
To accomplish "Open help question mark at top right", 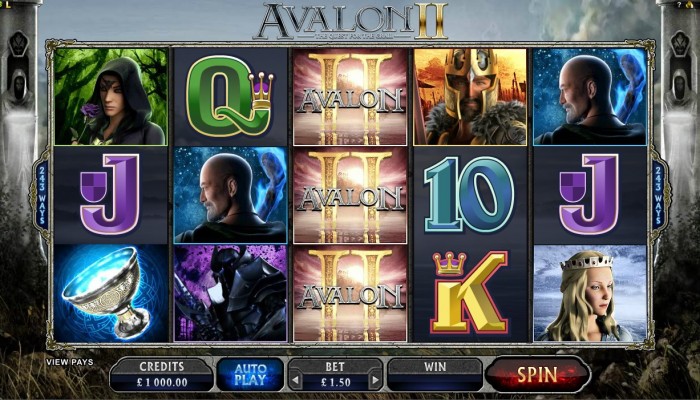I will [679, 4].
